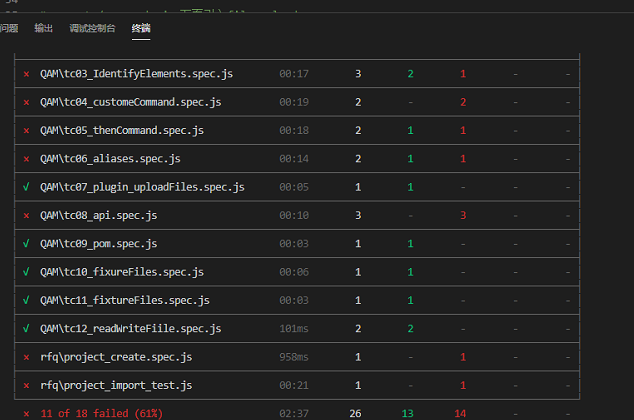
Task: Click the red X next to tc04_customeCommand.spec.js
Action: [26, 102]
